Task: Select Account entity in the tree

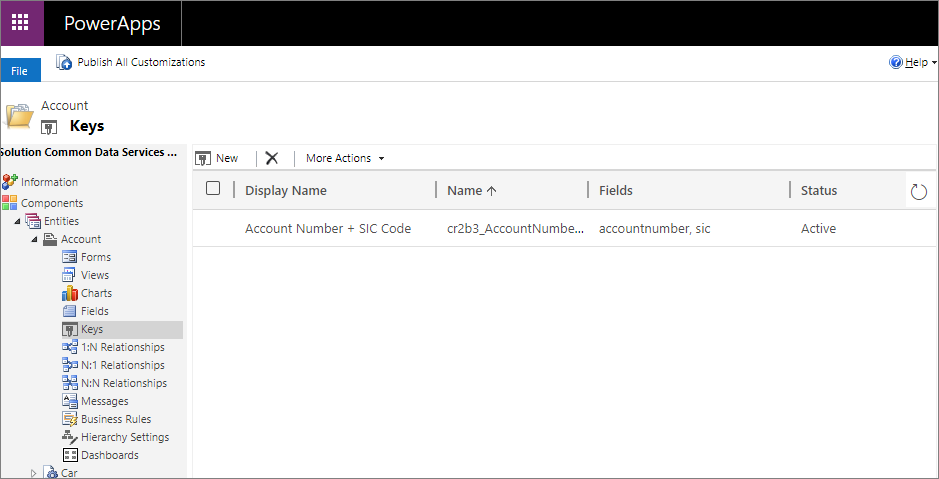Action: [81, 239]
